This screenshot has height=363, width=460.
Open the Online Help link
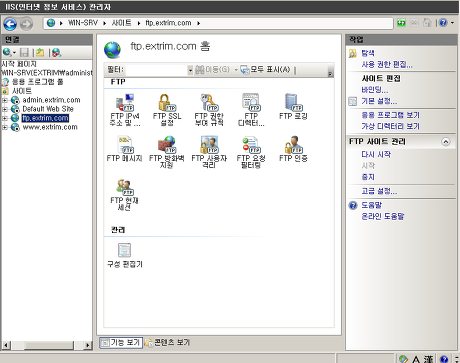tap(383, 216)
